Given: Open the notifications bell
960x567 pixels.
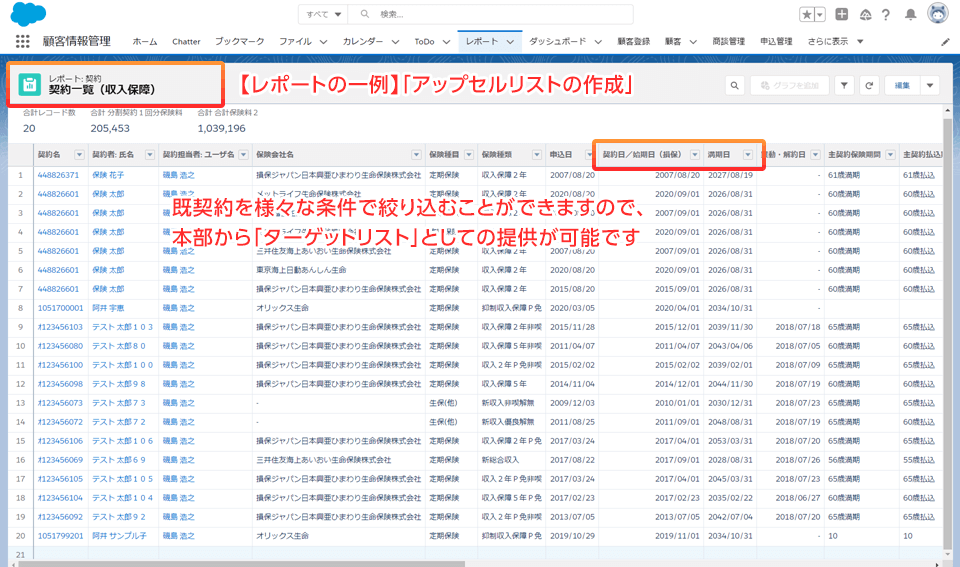Looking at the screenshot, I should click(x=910, y=14).
